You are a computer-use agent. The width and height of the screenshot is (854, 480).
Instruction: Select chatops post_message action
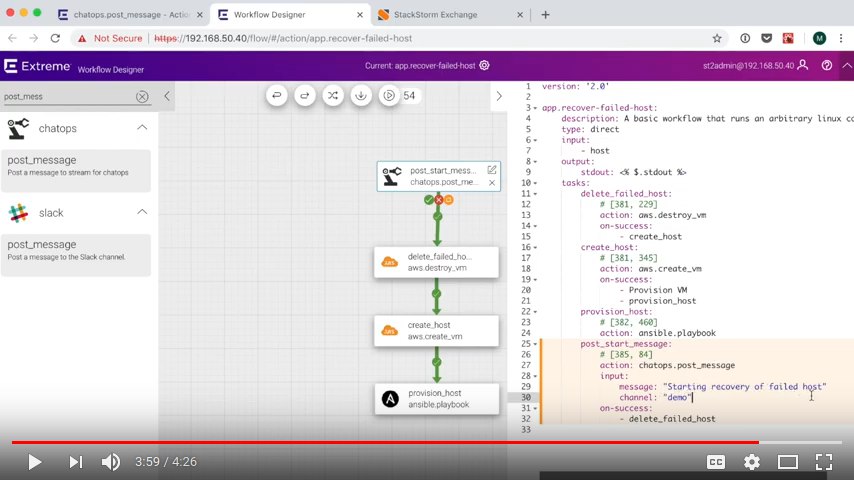[76, 171]
